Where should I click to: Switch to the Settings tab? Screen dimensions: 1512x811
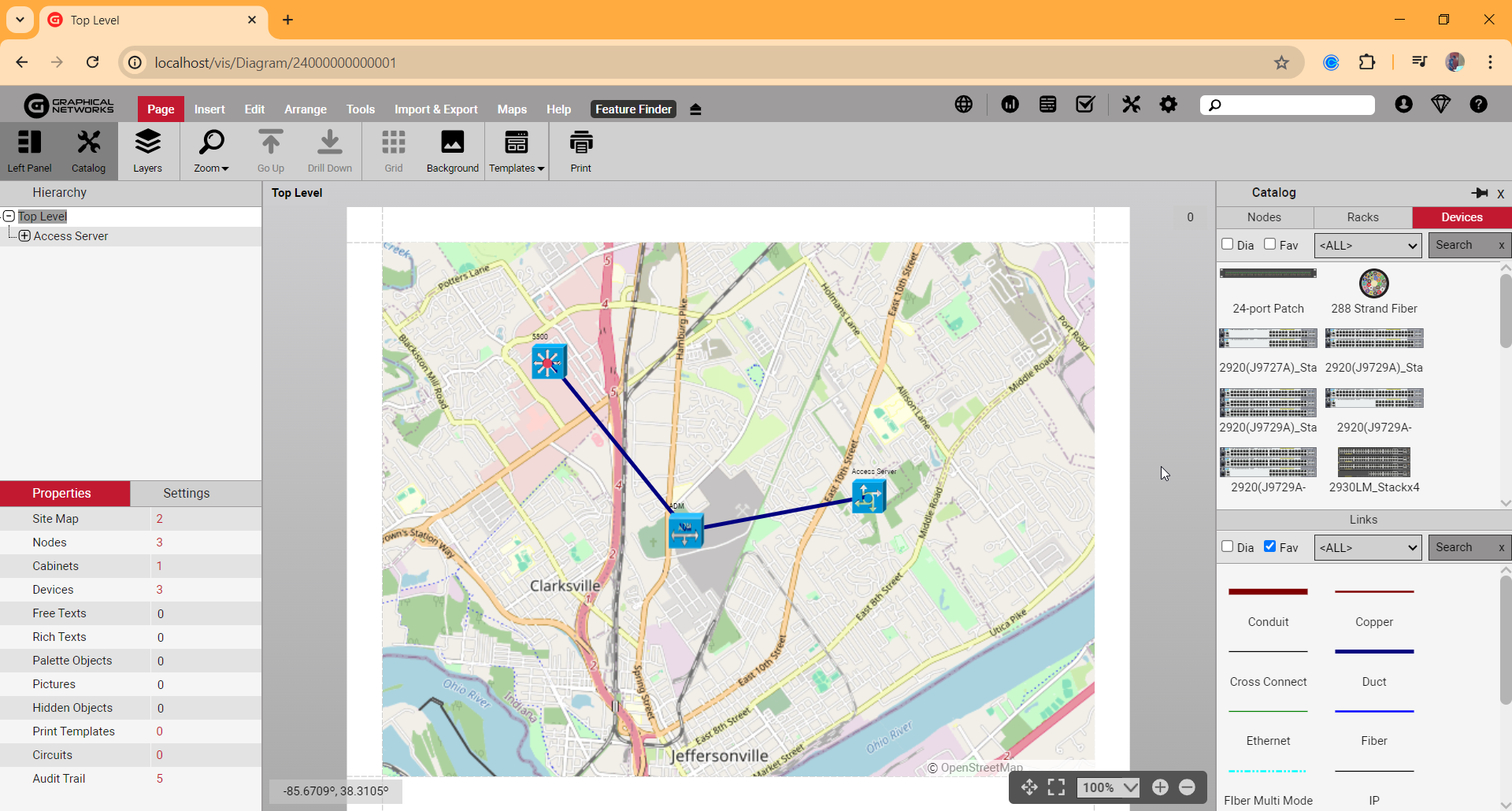coord(186,494)
